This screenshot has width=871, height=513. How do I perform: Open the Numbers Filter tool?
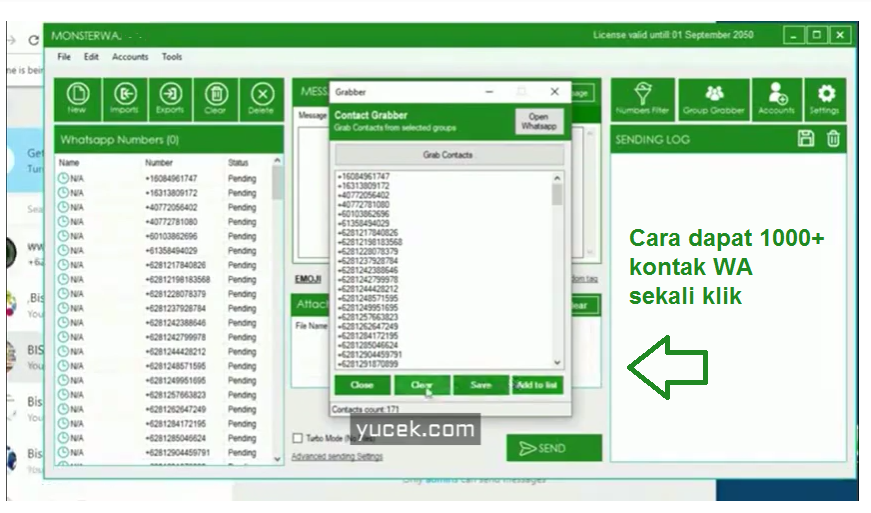point(643,99)
